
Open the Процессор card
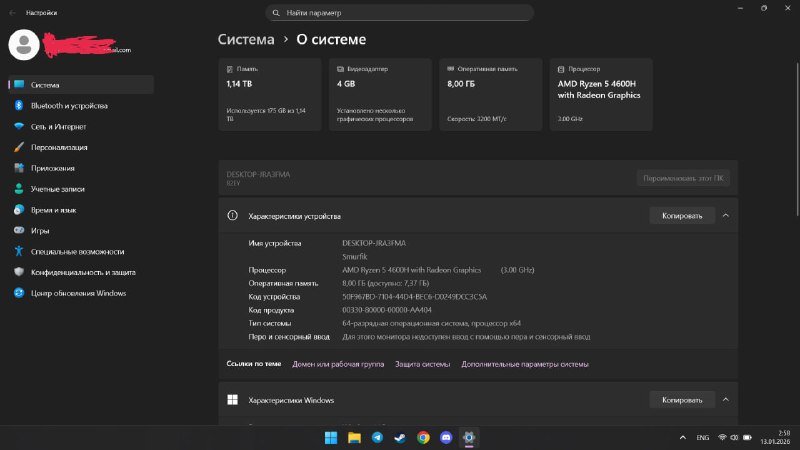coord(601,94)
